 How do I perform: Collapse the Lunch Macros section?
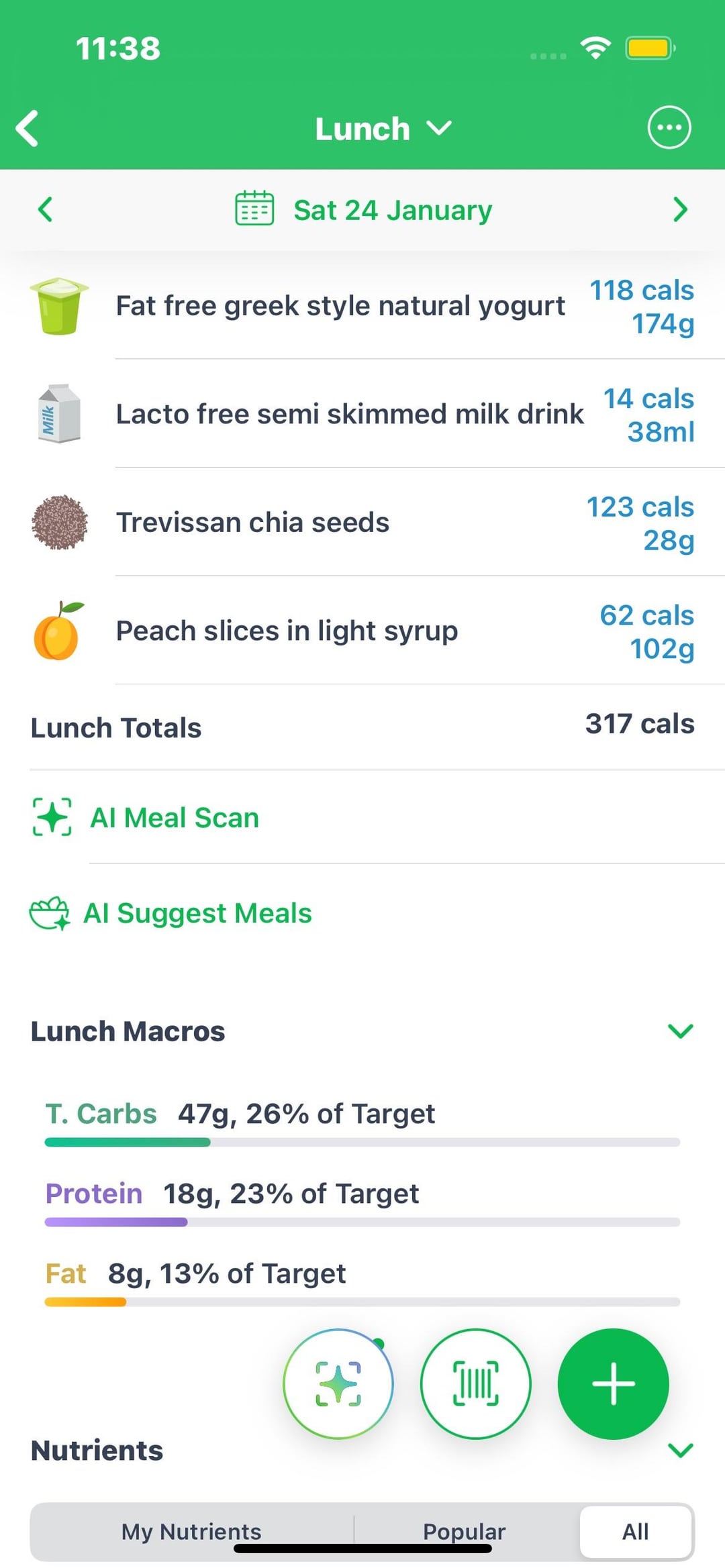(680, 1031)
